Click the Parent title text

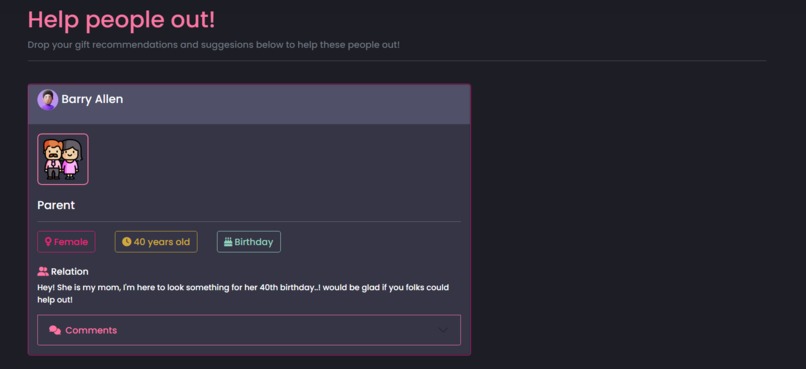click(56, 205)
